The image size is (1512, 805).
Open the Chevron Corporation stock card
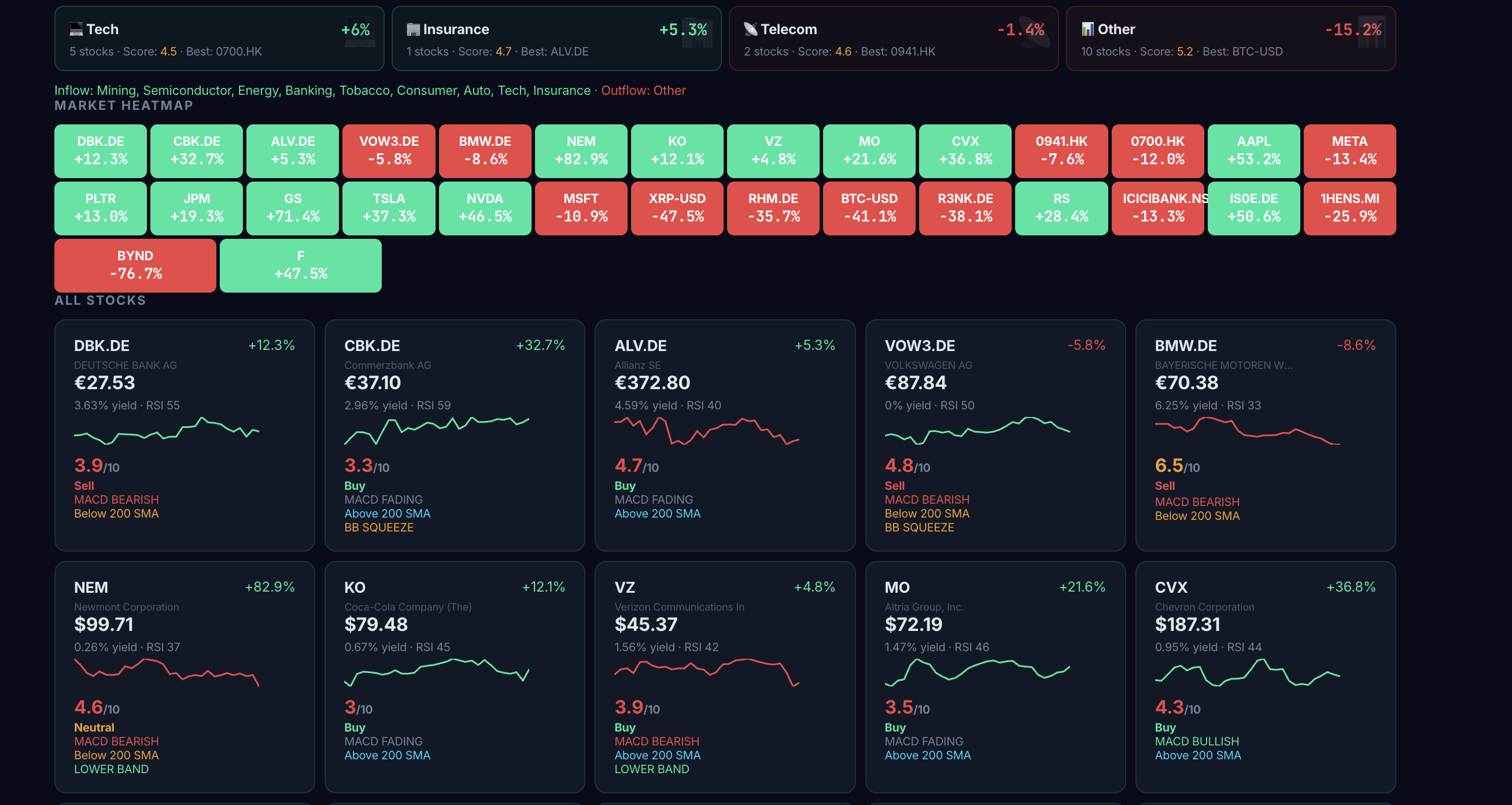[x=1266, y=677]
